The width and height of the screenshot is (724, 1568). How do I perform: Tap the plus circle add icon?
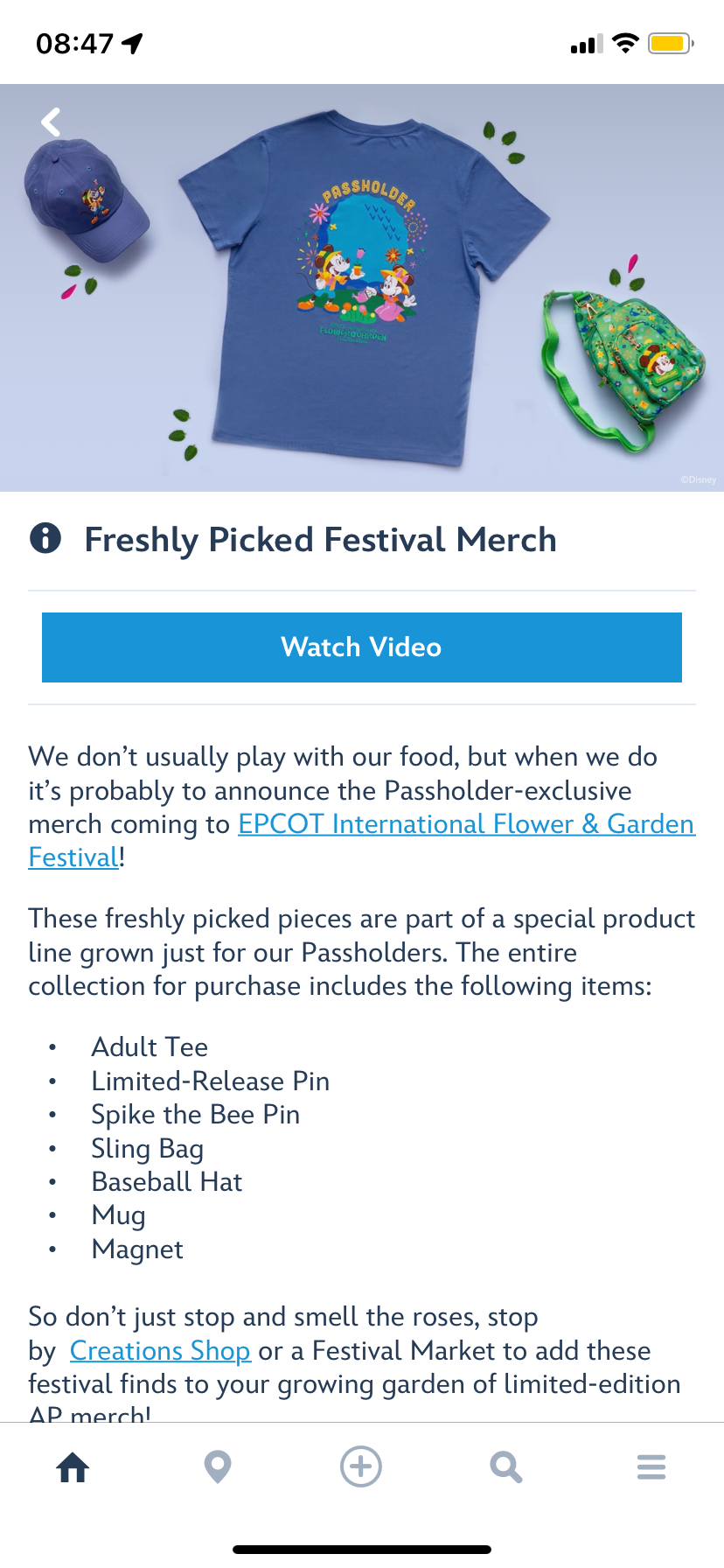(361, 1466)
